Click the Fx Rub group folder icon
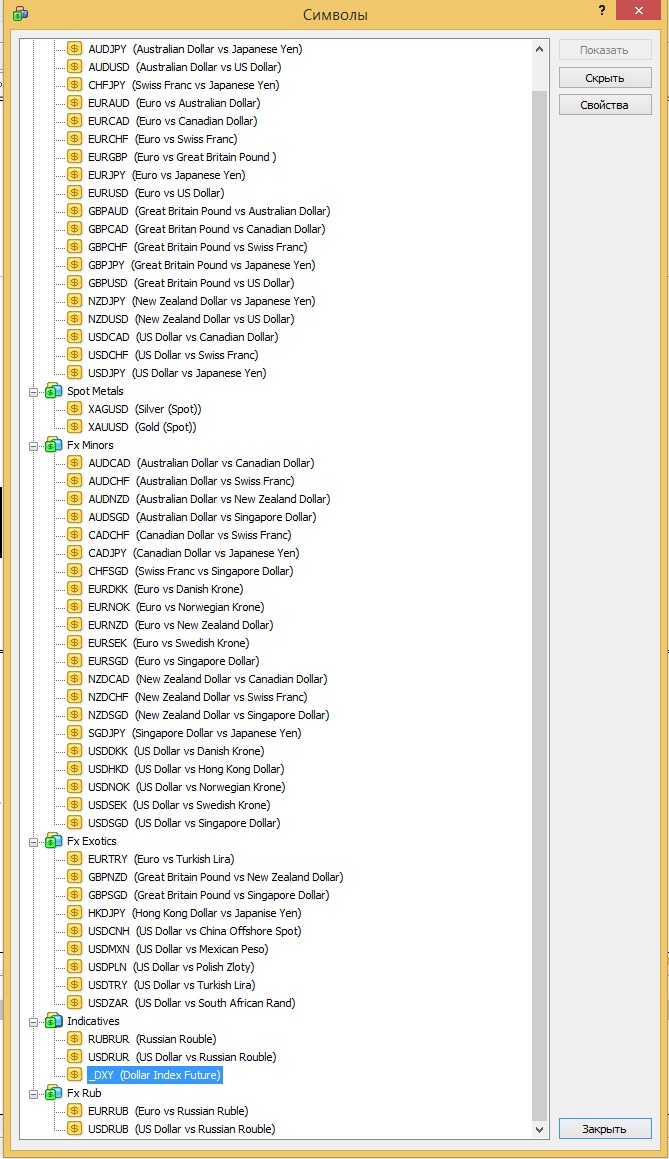Image resolution: width=669 pixels, height=1159 pixels. (x=53, y=1093)
